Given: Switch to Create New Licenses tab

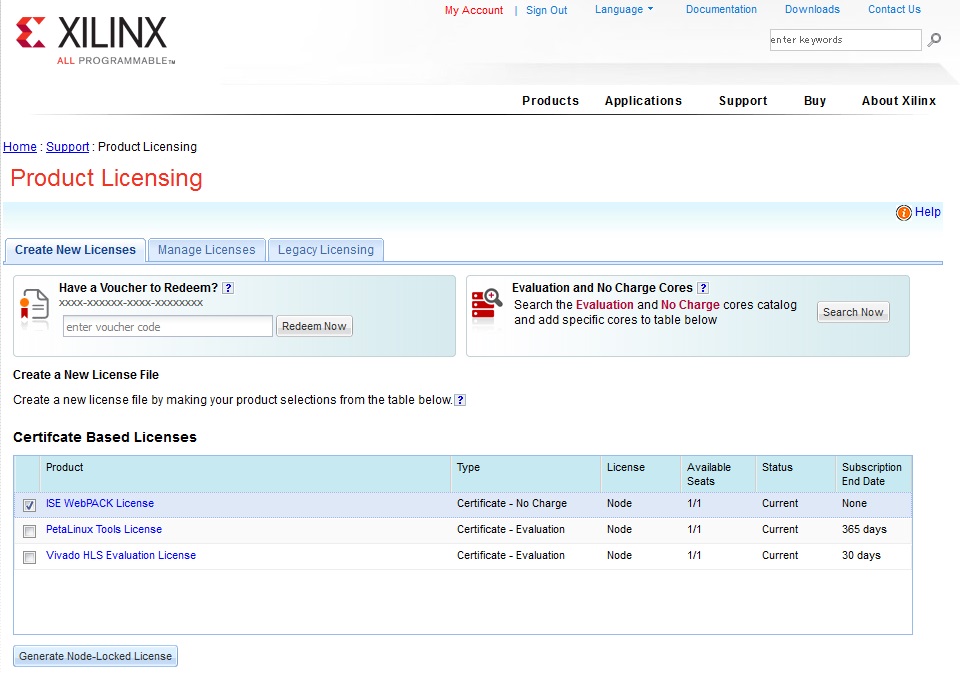Looking at the screenshot, I should click(x=75, y=250).
